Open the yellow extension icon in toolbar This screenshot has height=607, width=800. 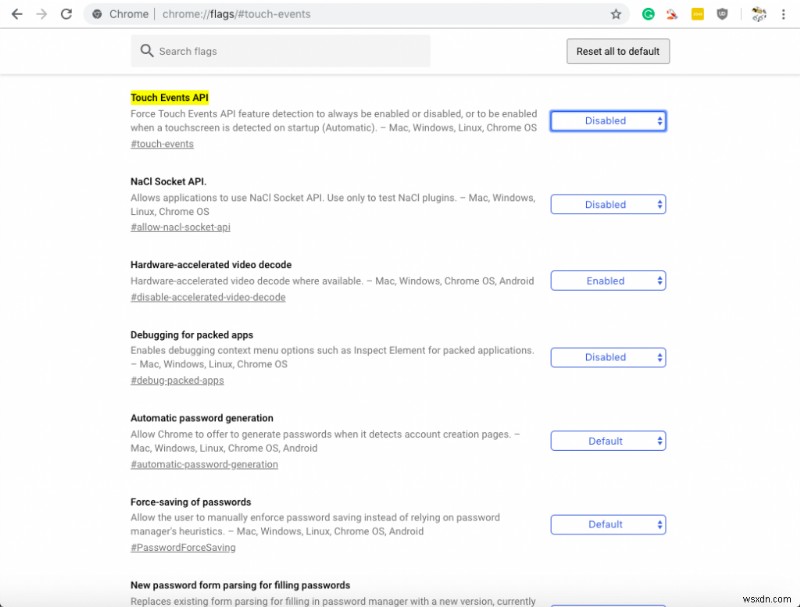coord(697,14)
